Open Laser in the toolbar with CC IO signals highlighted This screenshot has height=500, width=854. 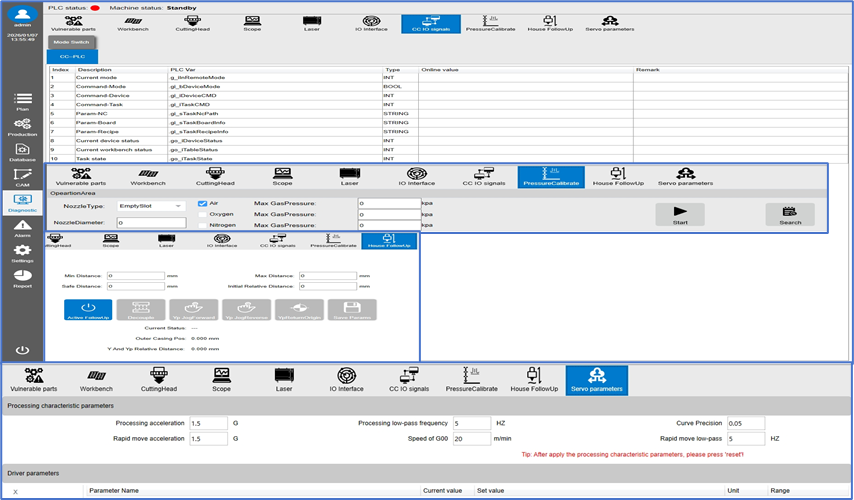312,23
